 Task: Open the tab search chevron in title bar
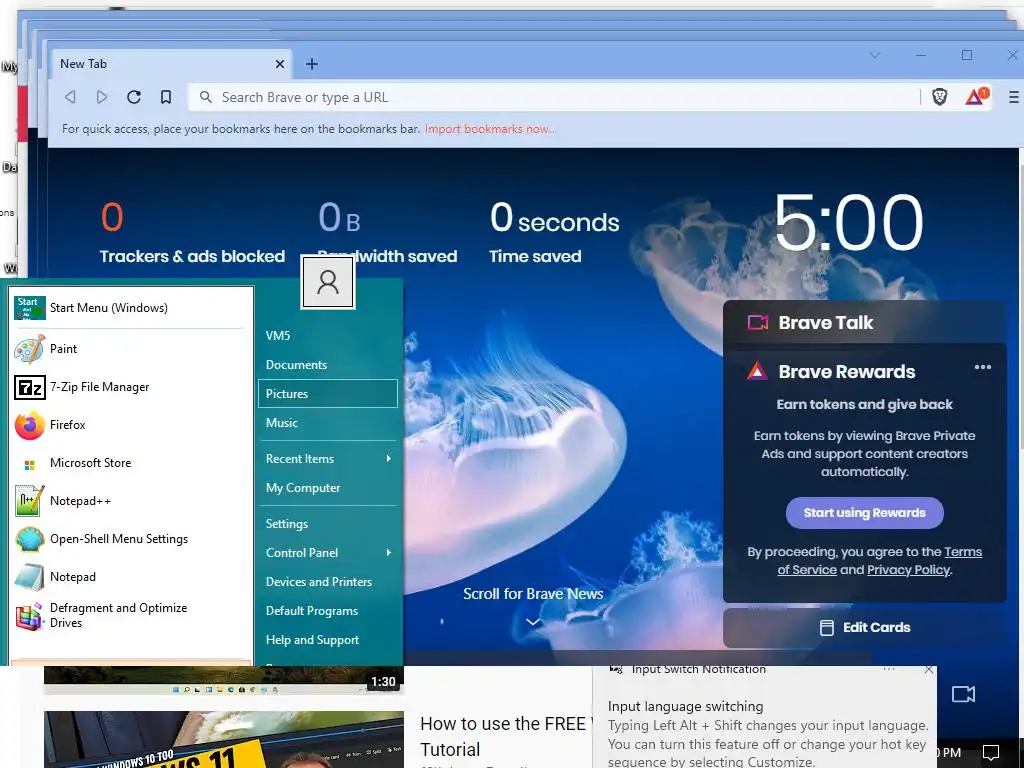point(875,56)
